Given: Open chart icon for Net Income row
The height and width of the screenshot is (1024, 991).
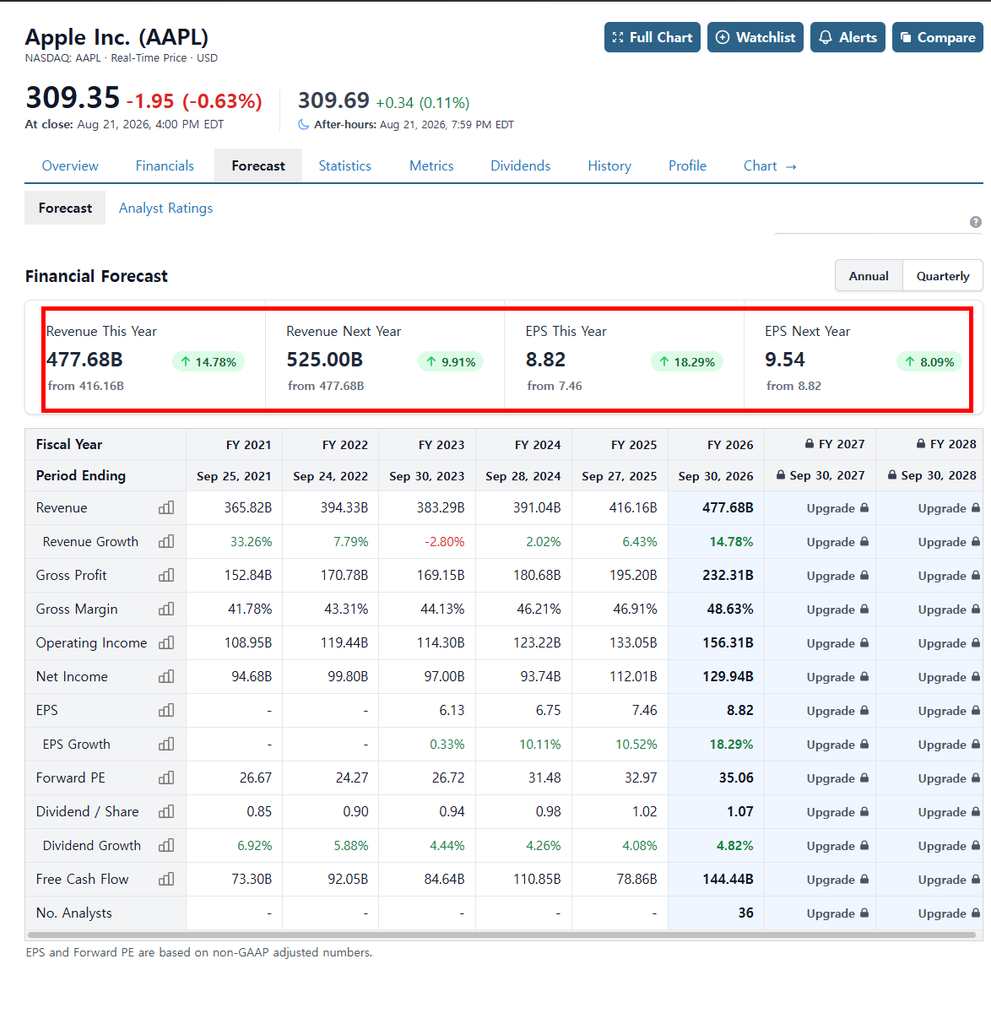Looking at the screenshot, I should 167,677.
